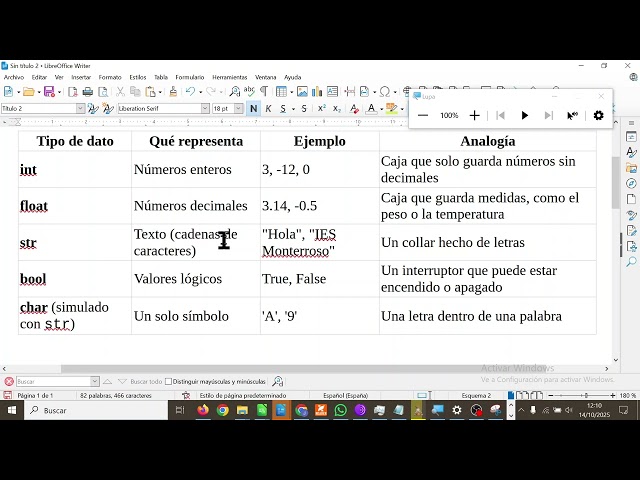Clear direct formatting

point(354,109)
